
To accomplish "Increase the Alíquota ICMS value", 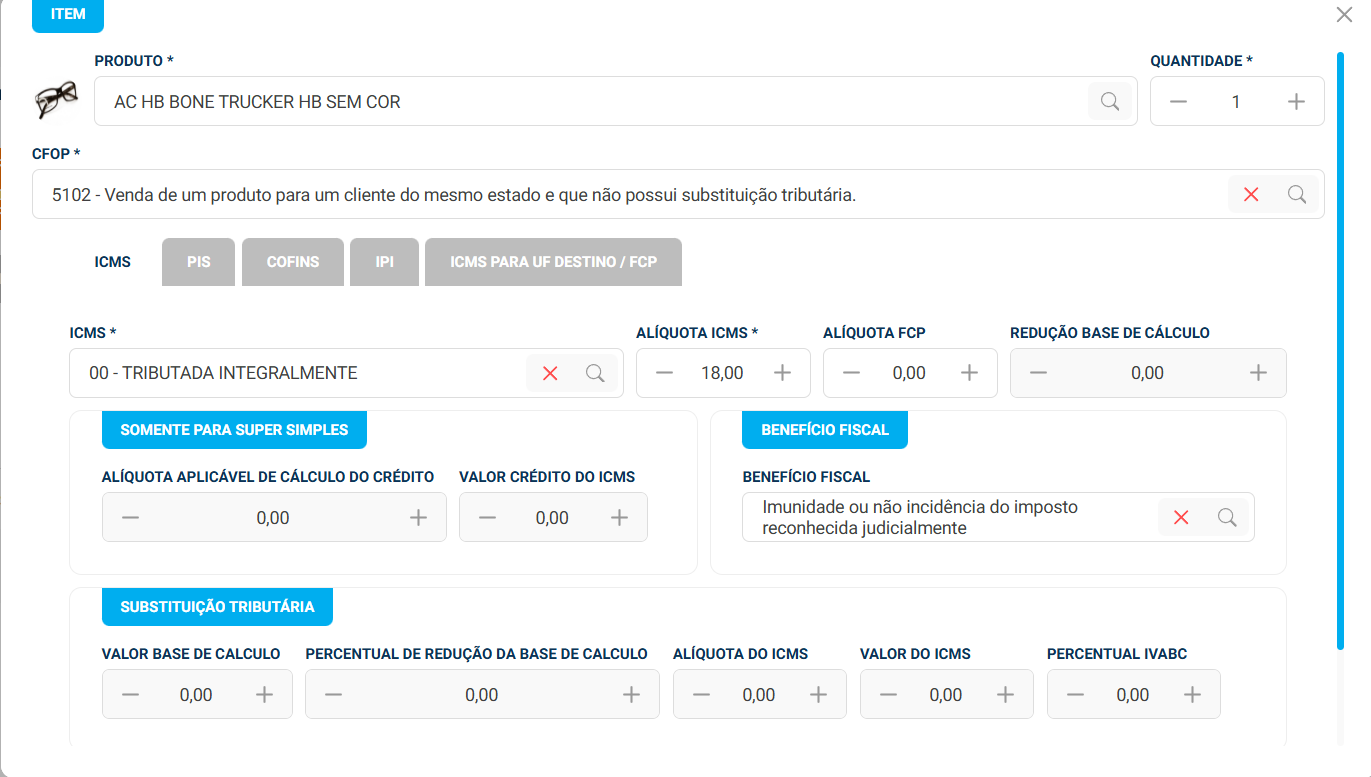I will point(783,373).
